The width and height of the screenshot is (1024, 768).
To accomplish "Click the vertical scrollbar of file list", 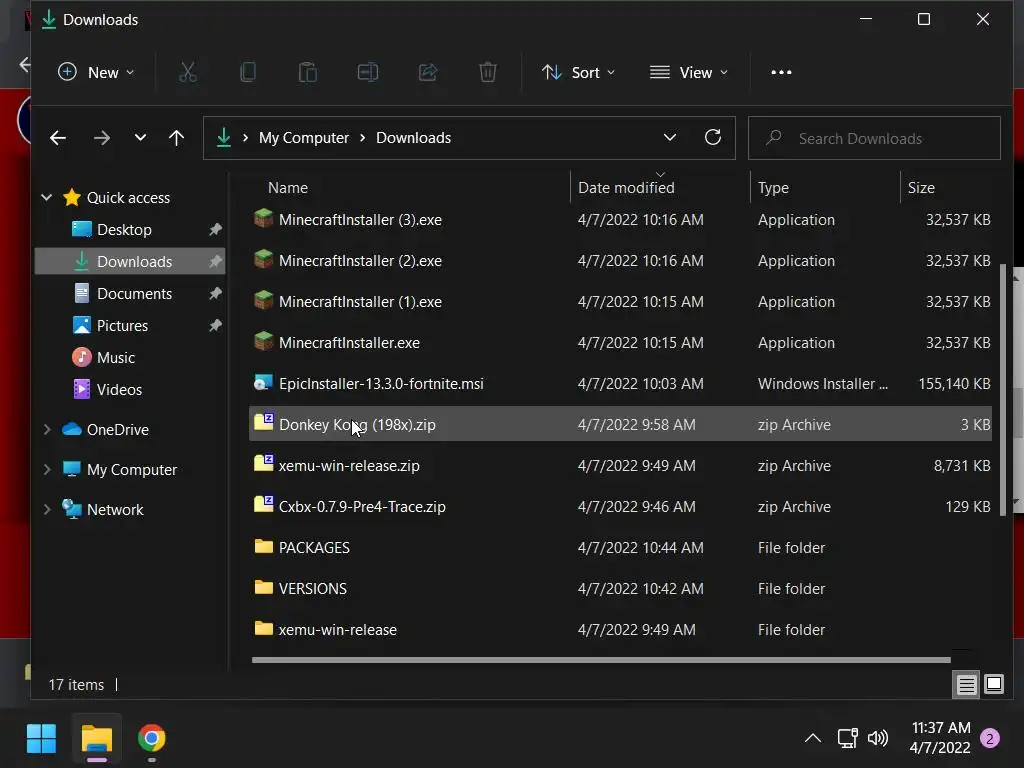I will pos(1004,389).
